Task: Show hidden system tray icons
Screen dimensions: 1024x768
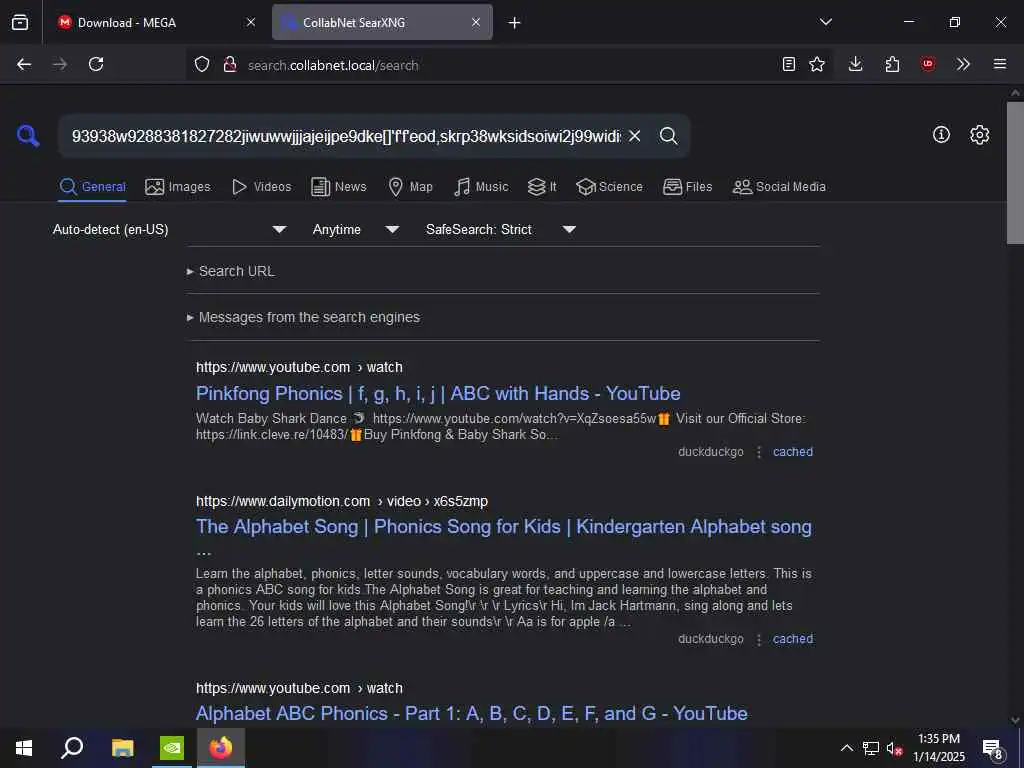Action: 846,748
